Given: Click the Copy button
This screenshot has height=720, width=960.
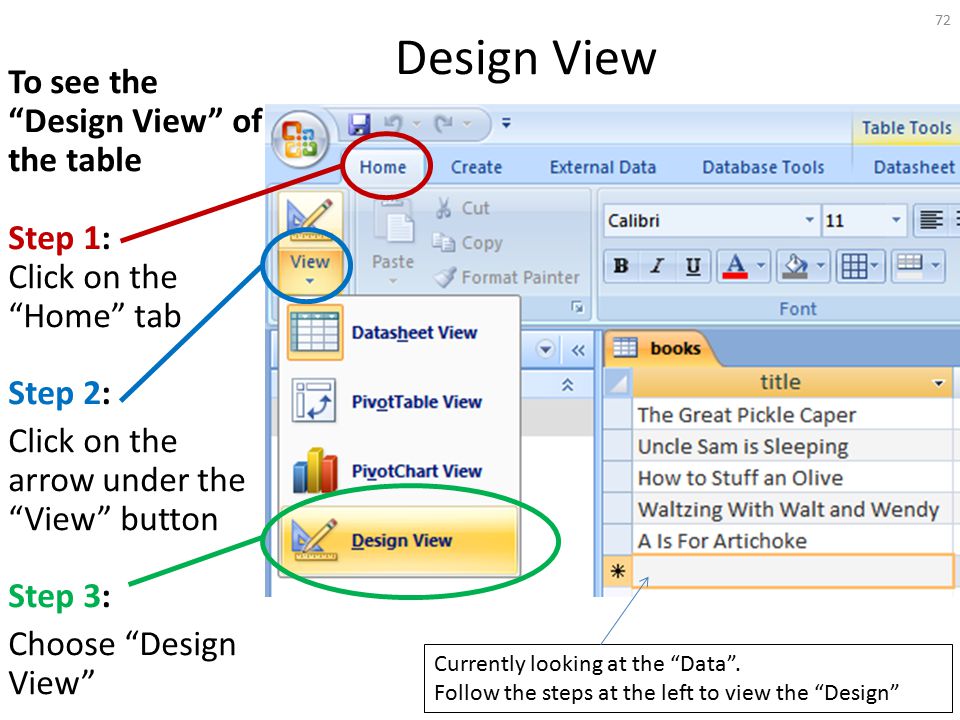Looking at the screenshot, I should point(467,242).
